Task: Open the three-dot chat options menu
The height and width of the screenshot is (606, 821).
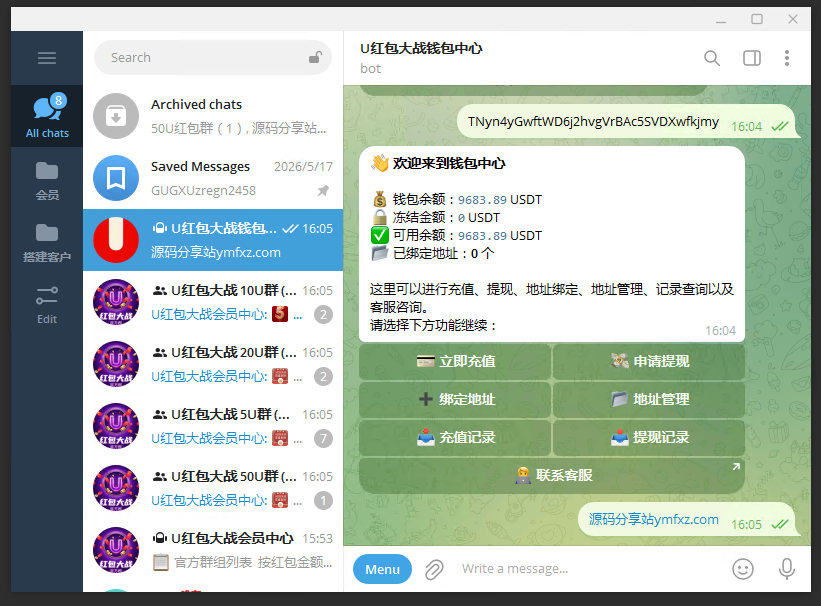Action: pos(786,58)
